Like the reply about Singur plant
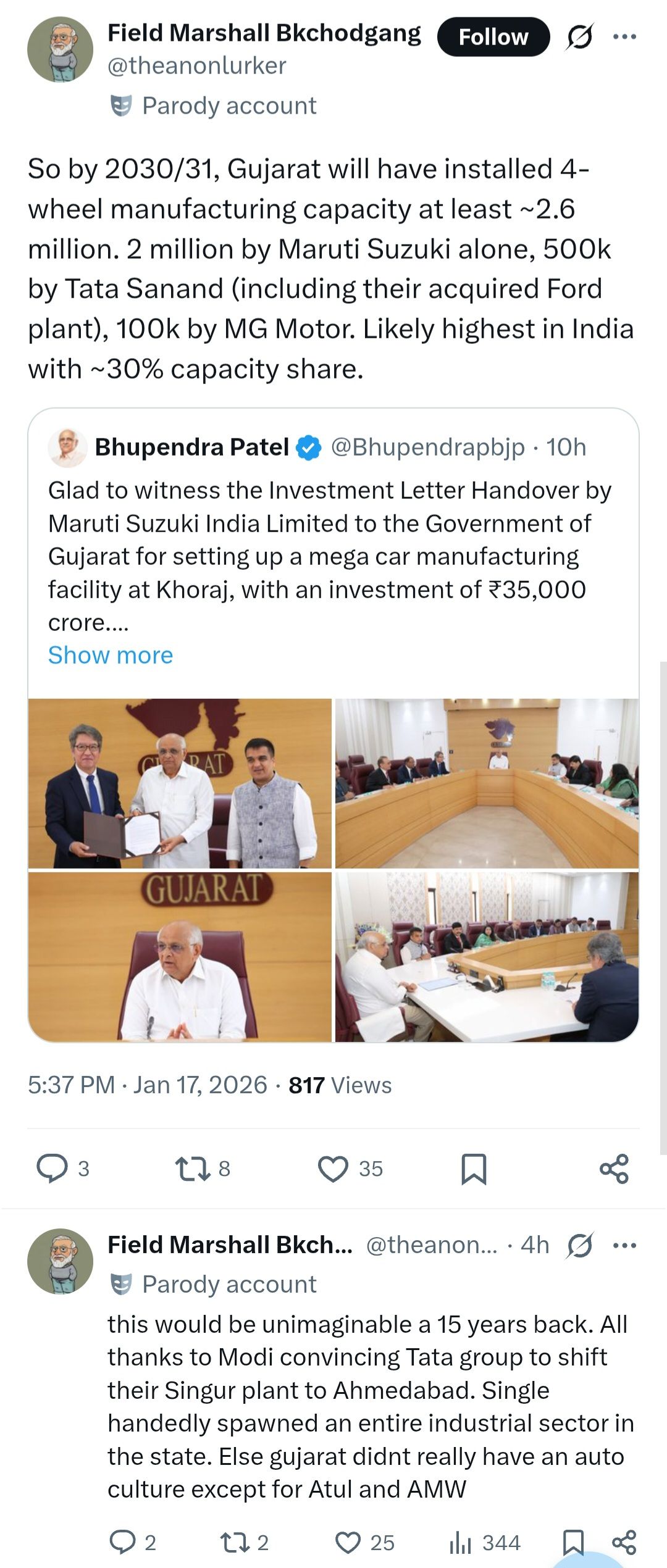667x1568 pixels. coord(348,1542)
